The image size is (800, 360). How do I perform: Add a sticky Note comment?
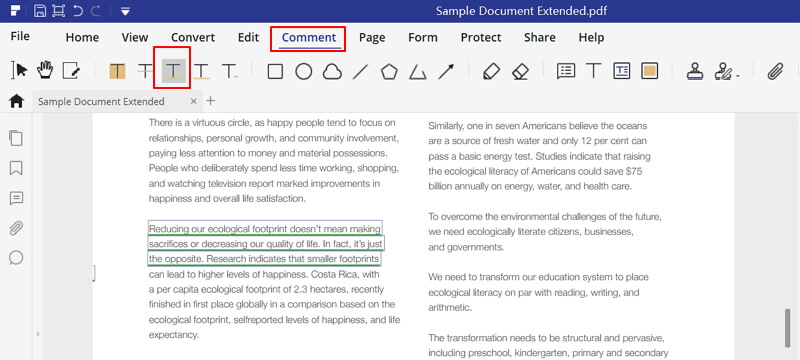(x=566, y=71)
